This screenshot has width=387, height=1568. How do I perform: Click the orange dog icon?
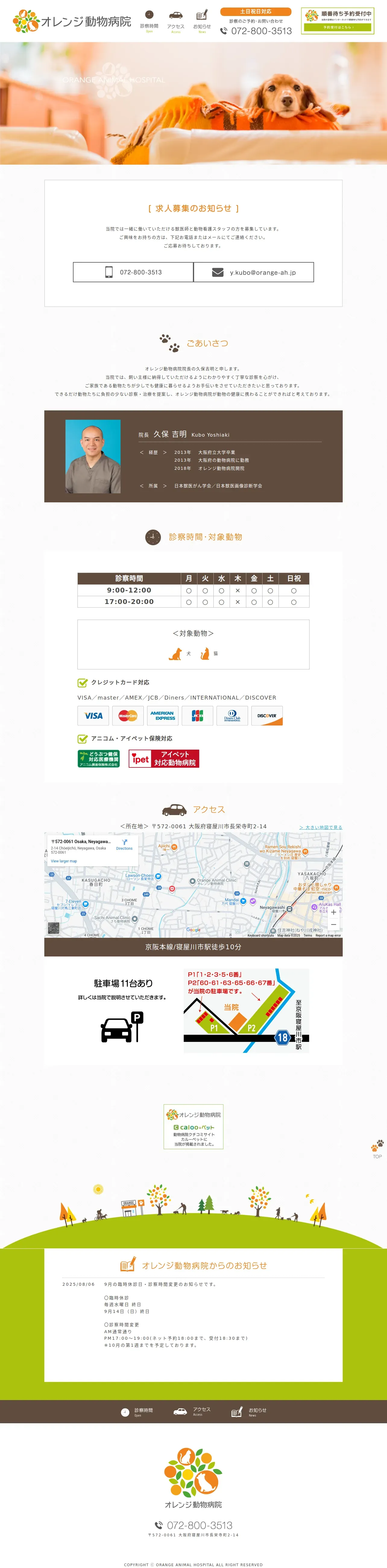175,654
